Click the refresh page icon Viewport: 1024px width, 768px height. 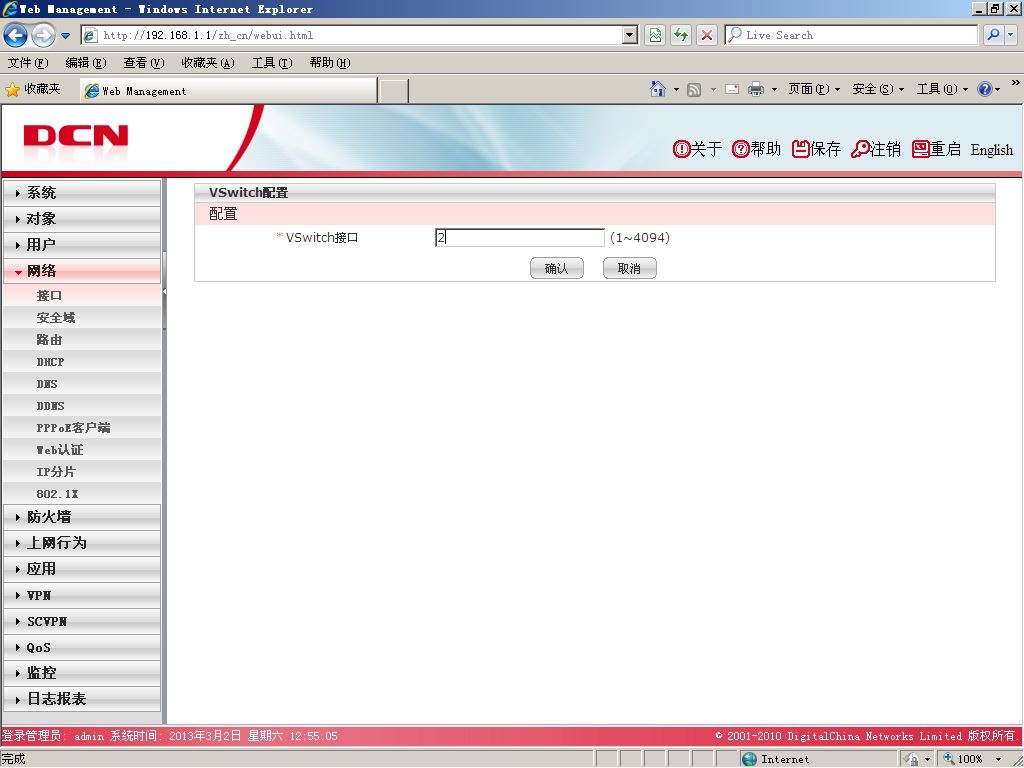[681, 35]
